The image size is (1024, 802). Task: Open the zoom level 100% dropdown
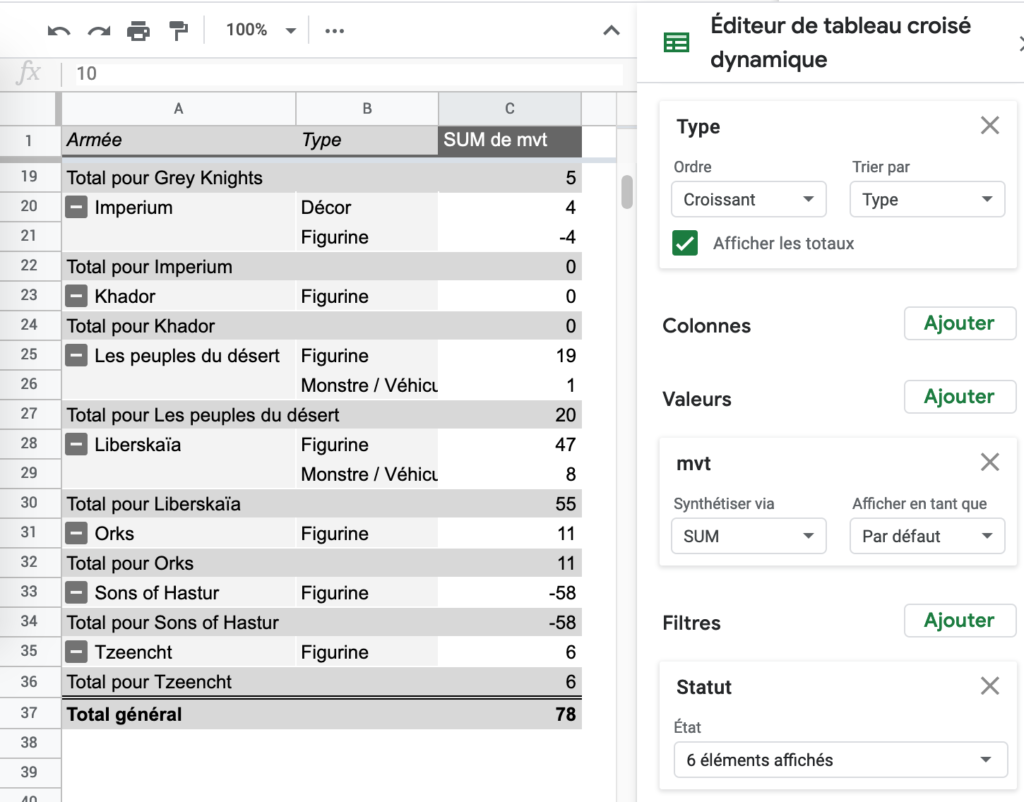tap(260, 31)
